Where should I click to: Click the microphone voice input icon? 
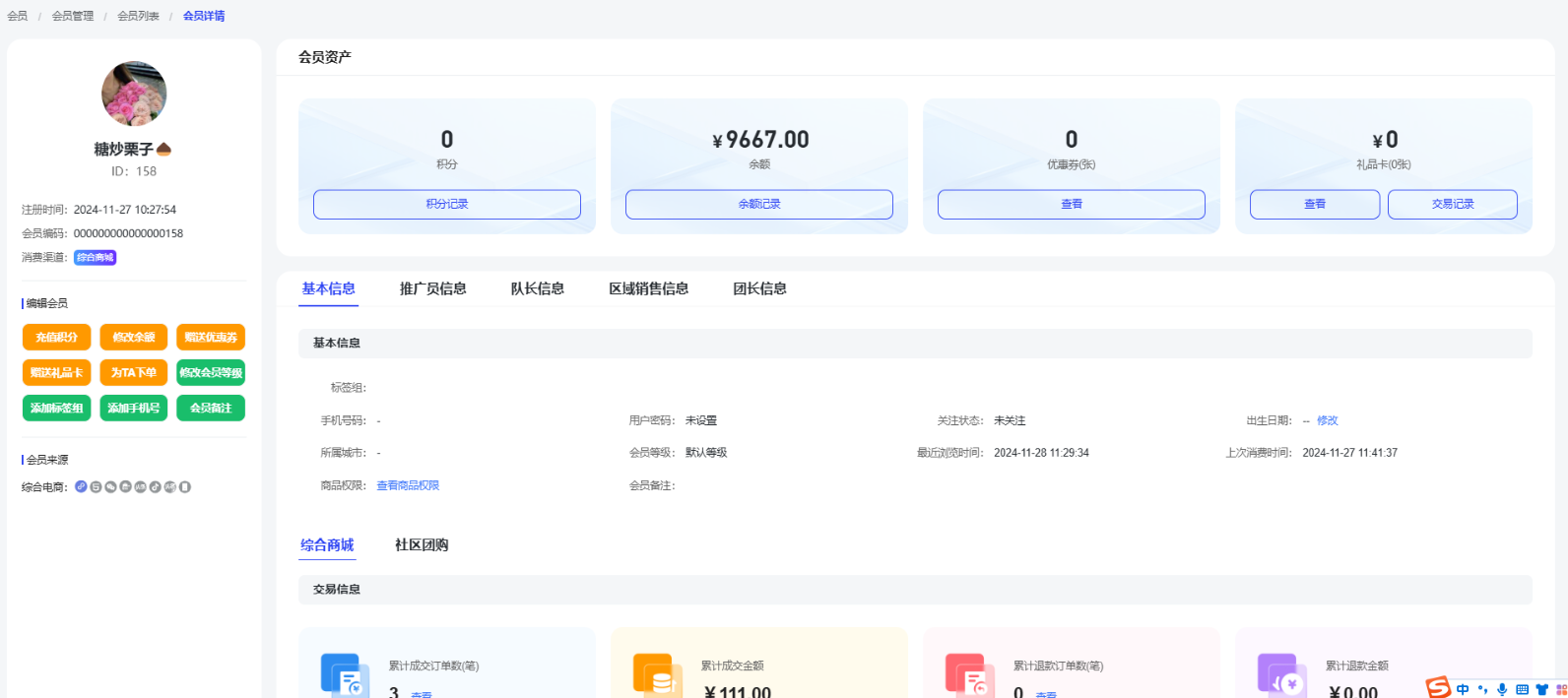(x=1502, y=689)
